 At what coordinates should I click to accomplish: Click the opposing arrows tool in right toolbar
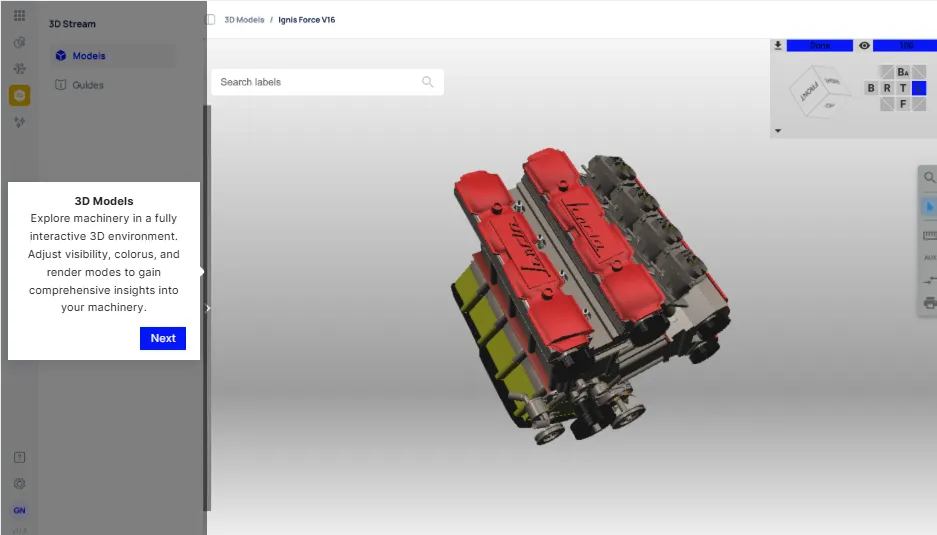point(930,280)
